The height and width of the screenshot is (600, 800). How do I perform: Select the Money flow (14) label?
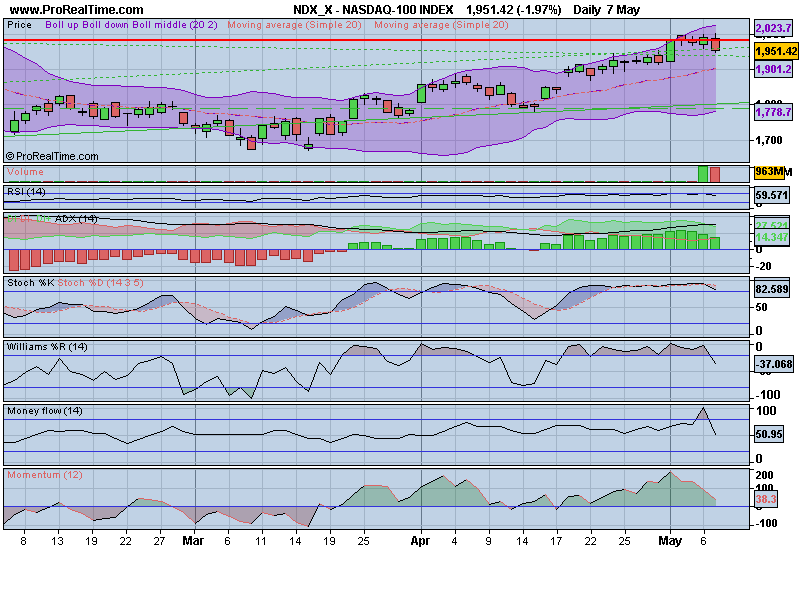45,411
